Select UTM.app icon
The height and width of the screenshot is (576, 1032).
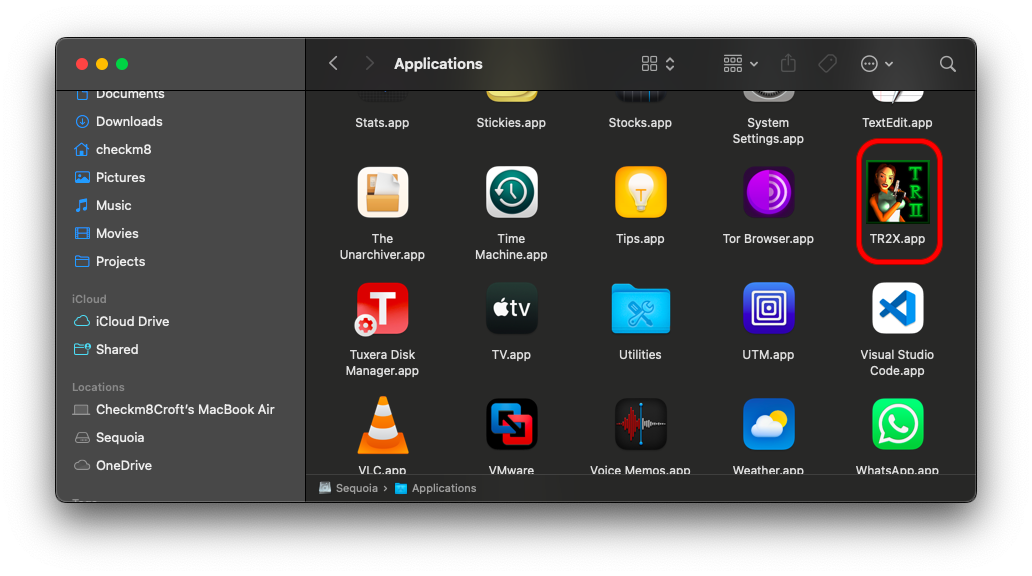tap(768, 309)
